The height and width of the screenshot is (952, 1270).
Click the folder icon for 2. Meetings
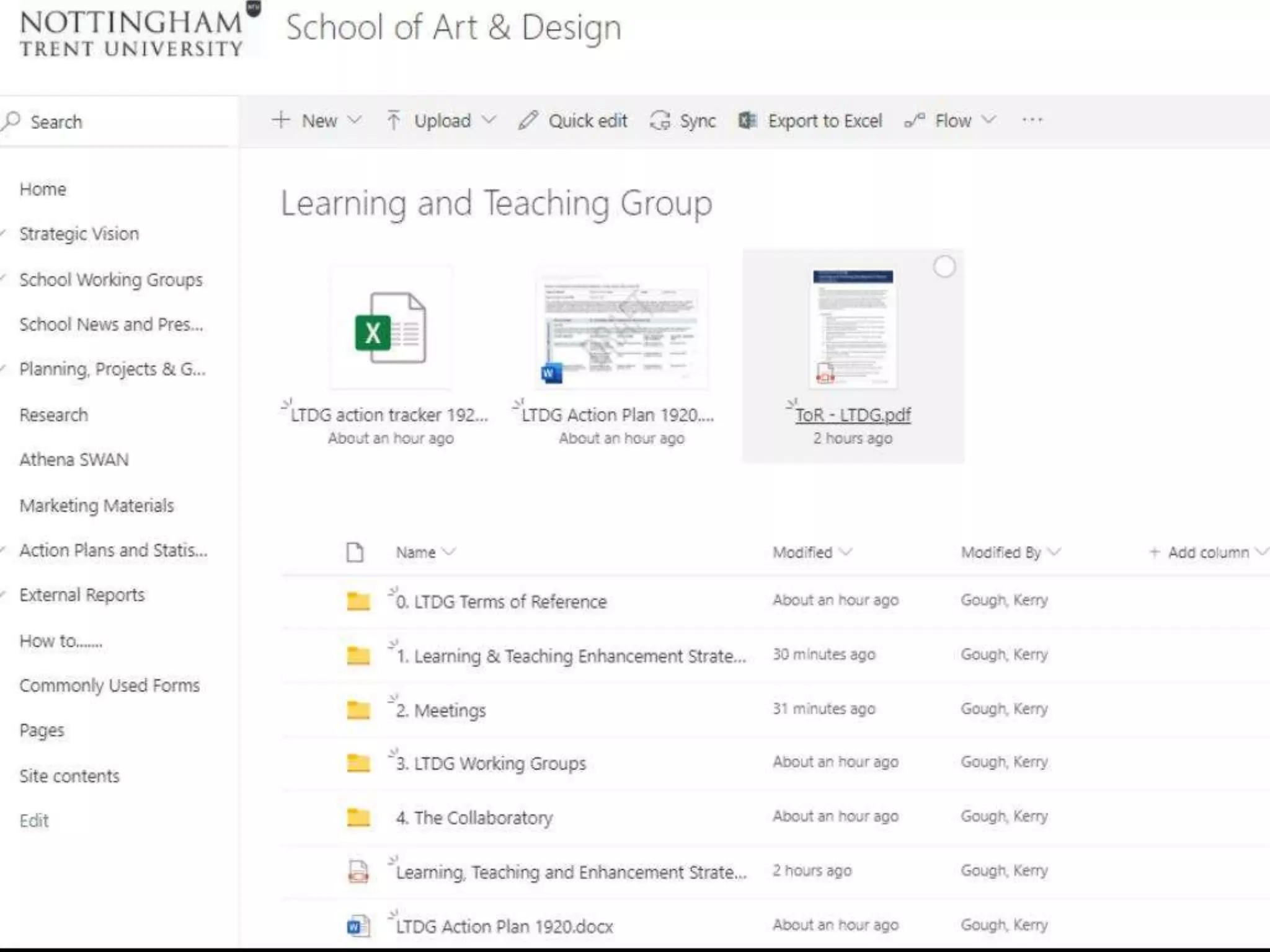[x=358, y=710]
